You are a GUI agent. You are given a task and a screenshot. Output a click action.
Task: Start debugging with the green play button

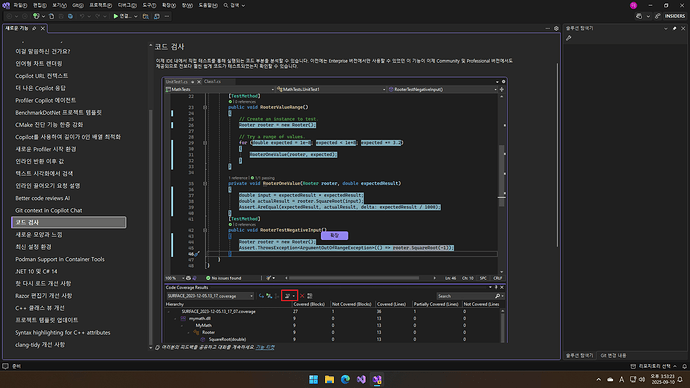click(x=116, y=16)
